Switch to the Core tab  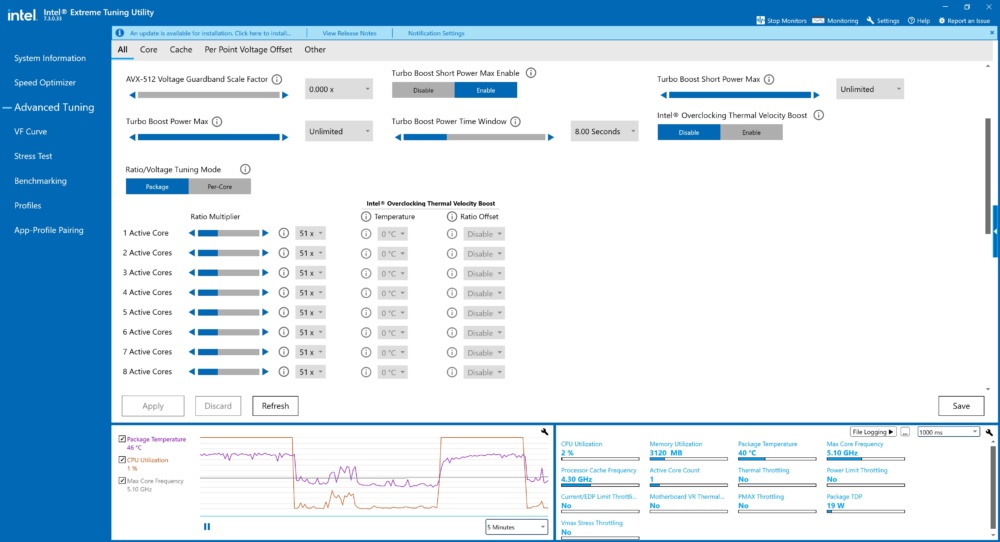click(149, 50)
